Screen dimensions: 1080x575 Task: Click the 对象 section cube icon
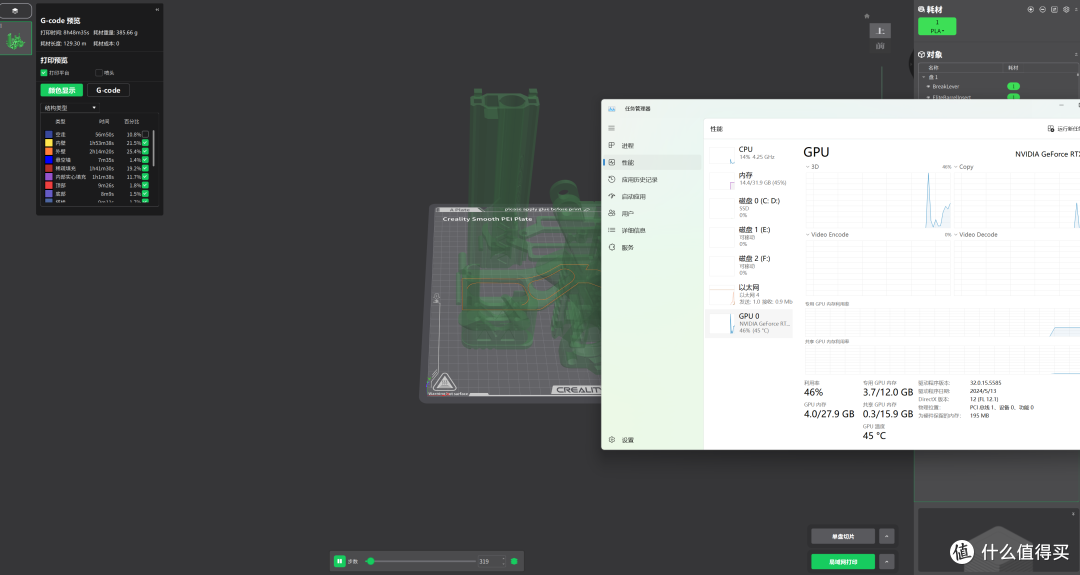pos(922,54)
